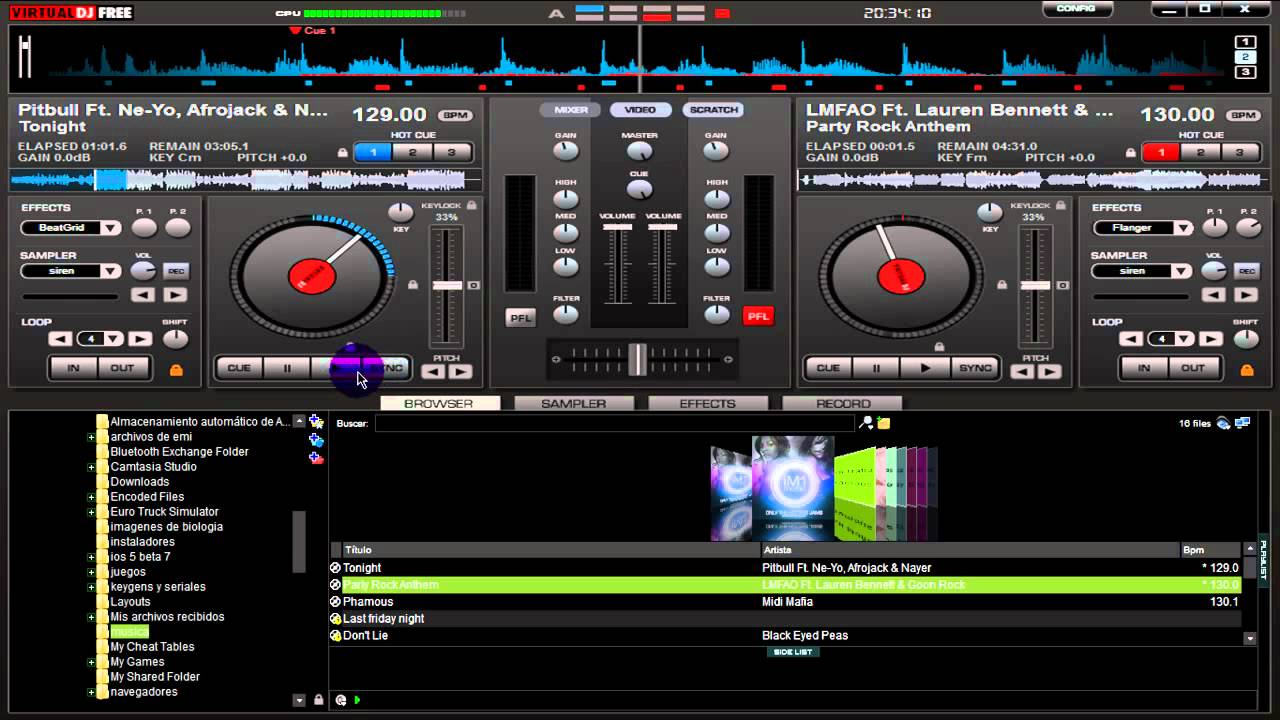This screenshot has height=720, width=1280.
Task: Toggle the right channel PFL button
Action: [x=758, y=317]
